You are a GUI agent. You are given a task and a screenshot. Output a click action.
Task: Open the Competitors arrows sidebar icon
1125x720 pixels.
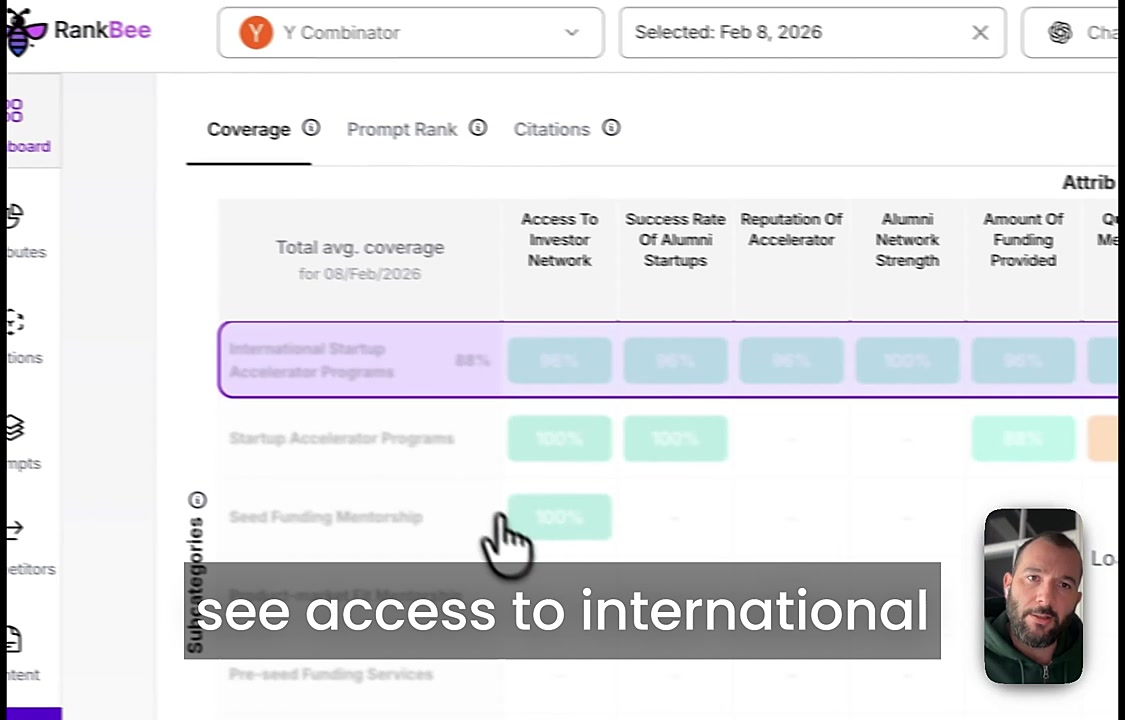click(14, 532)
